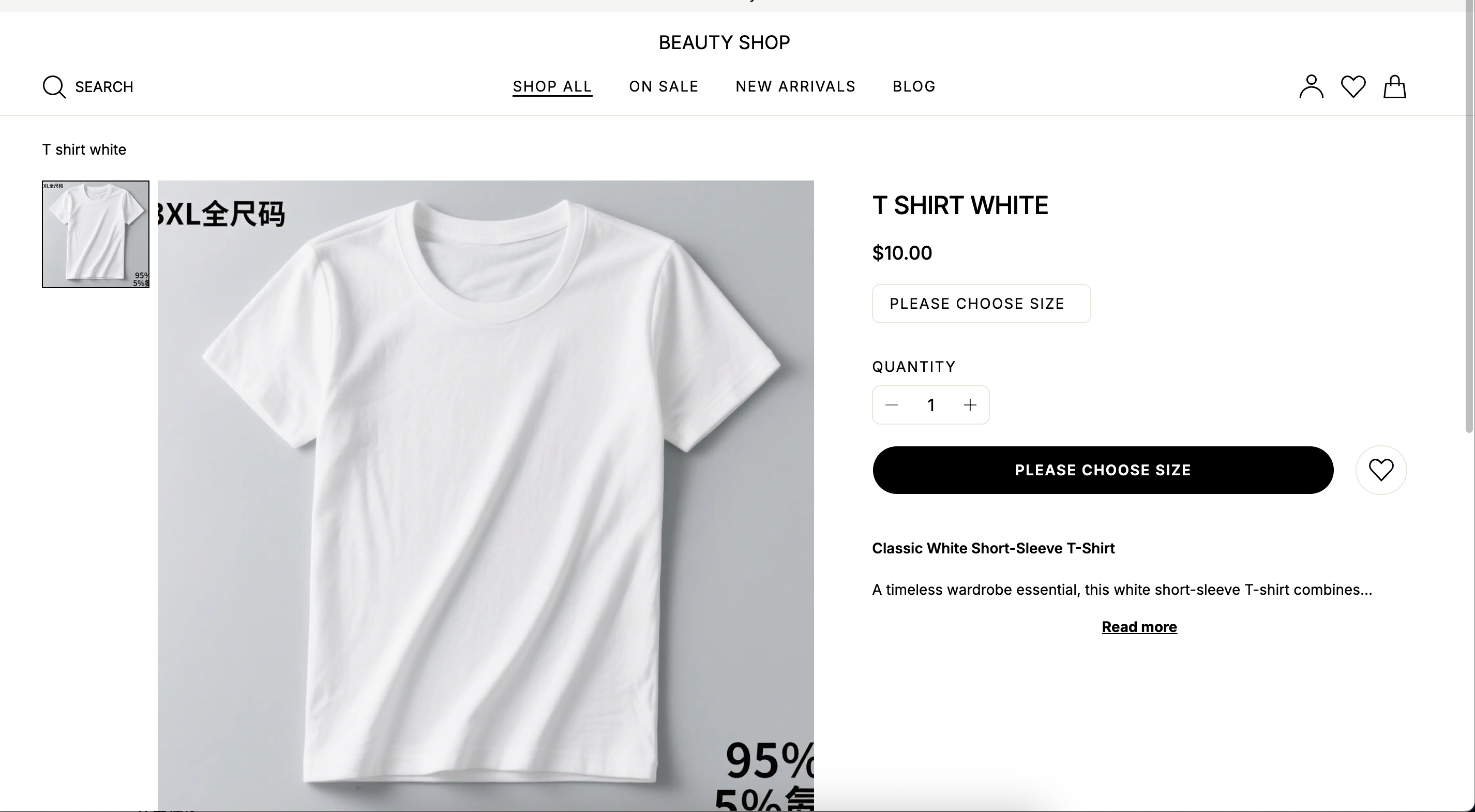Open the shopping bag icon

click(x=1395, y=87)
